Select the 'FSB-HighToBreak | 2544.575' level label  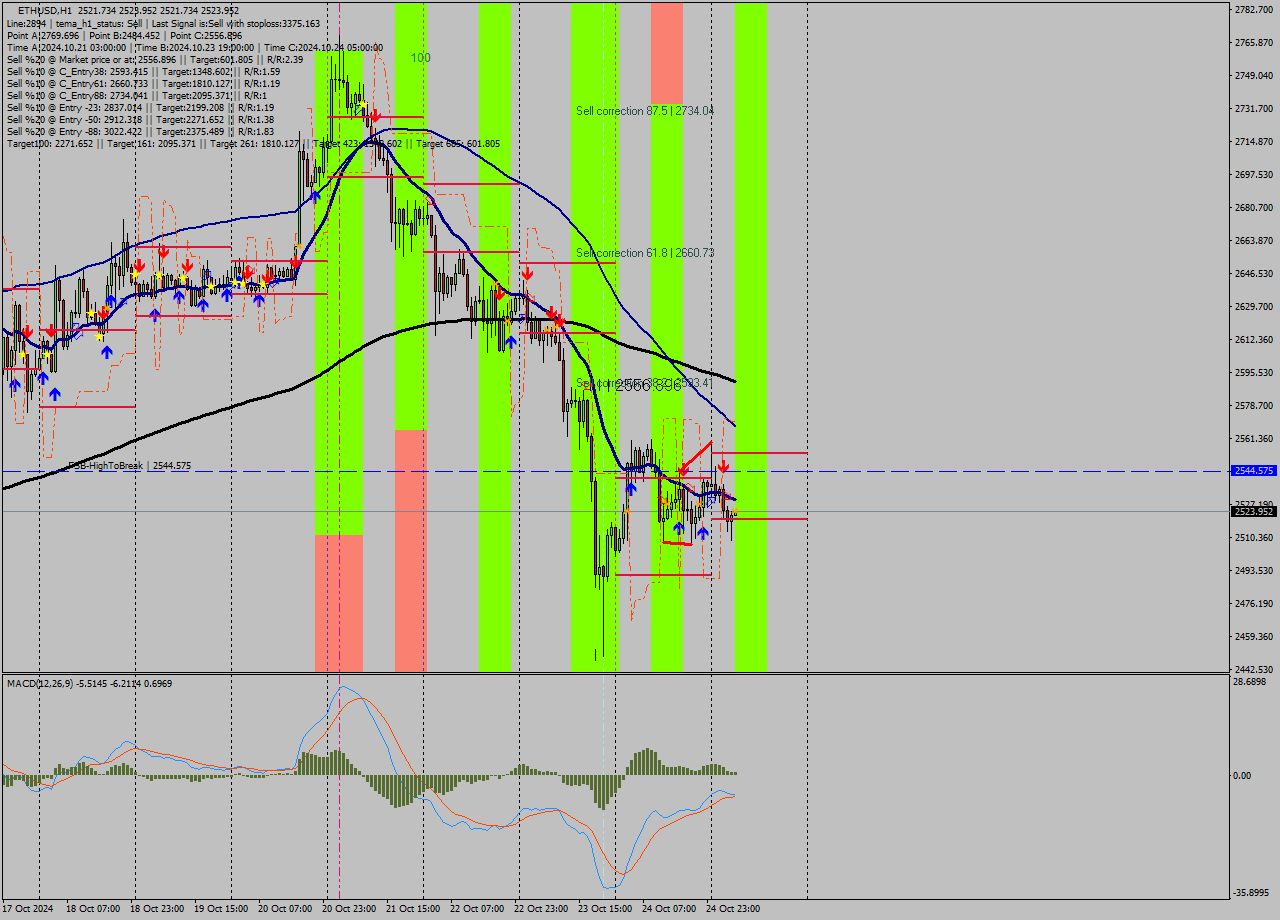click(129, 466)
